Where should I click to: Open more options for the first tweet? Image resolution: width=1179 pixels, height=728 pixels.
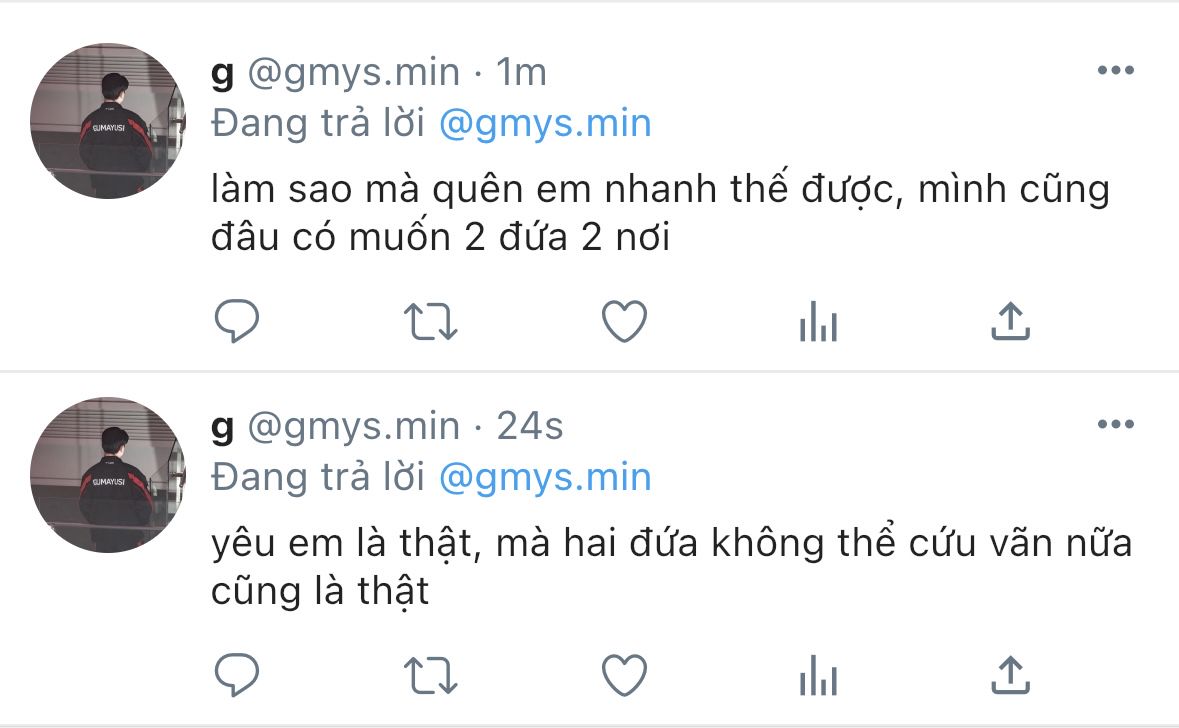click(1116, 70)
